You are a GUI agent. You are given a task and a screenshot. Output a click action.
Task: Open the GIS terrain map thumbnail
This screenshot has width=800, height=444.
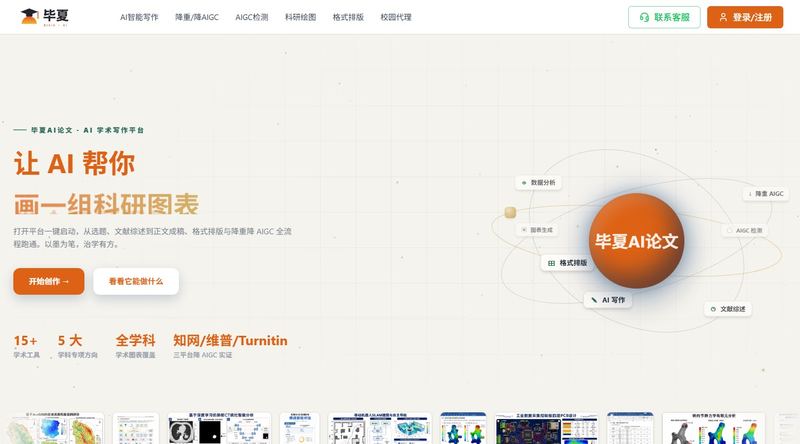pyautogui.click(x=56, y=428)
